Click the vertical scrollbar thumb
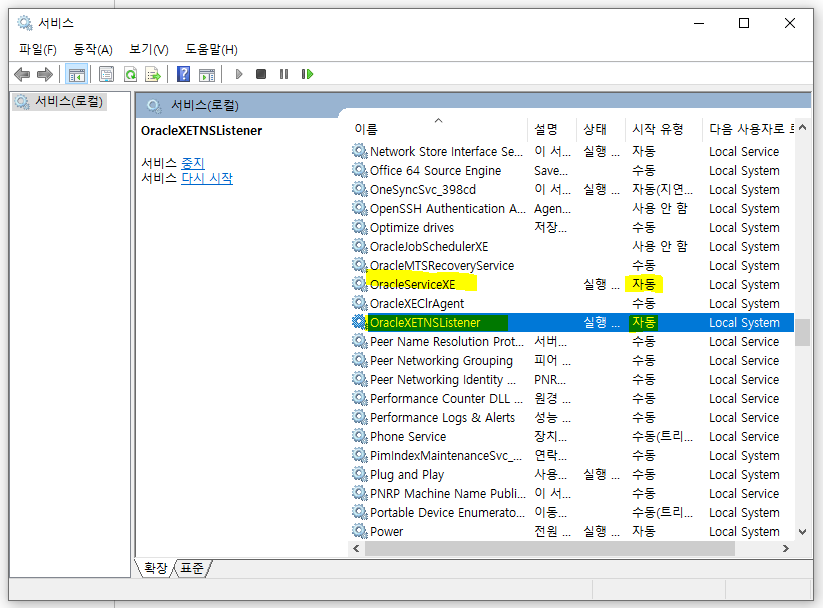This screenshot has height=608, width=823. coord(802,332)
